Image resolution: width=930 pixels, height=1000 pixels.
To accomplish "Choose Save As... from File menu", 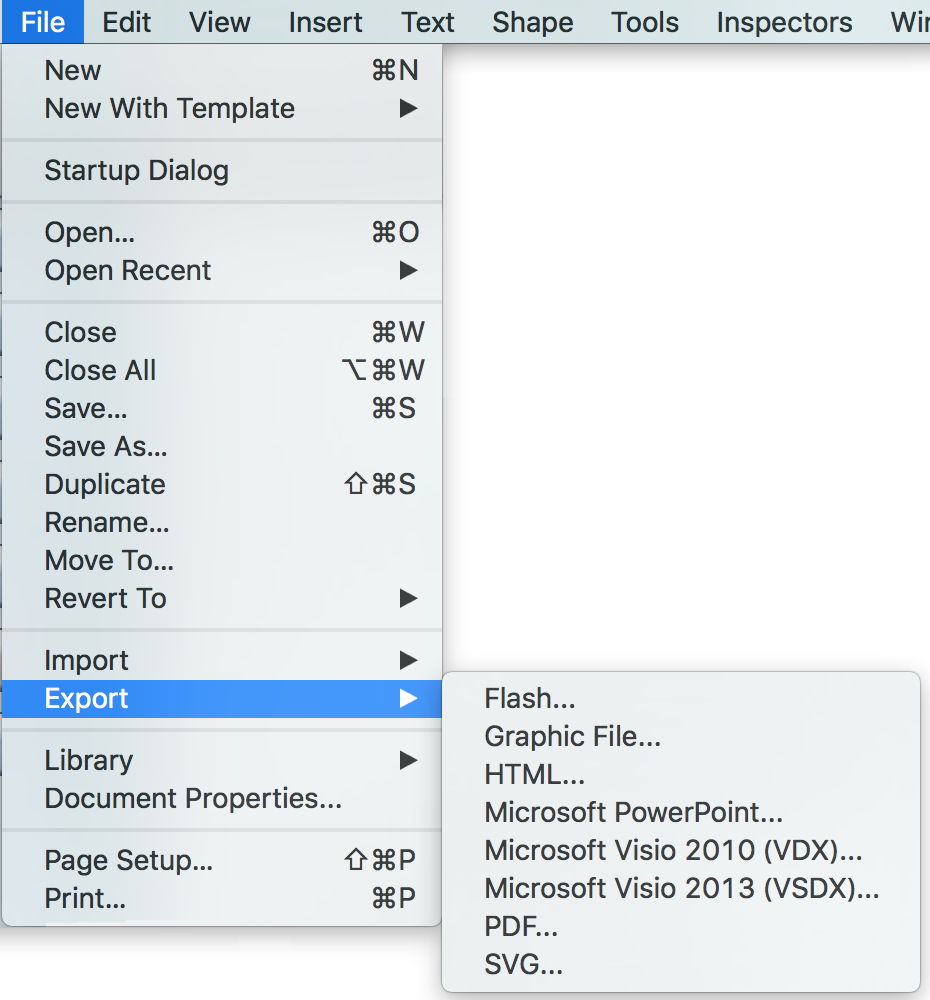I will (106, 447).
